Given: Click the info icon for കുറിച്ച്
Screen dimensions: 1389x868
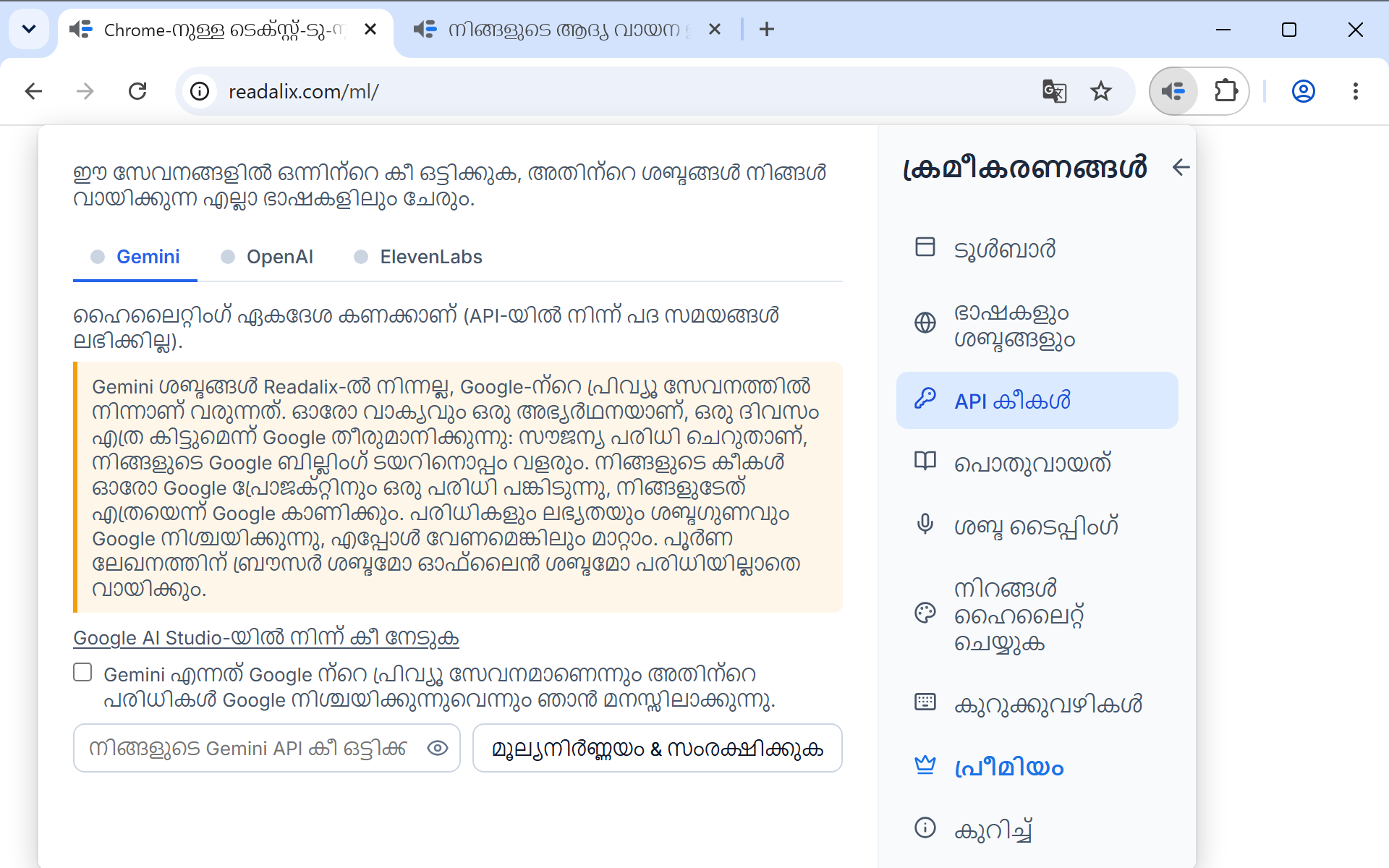Looking at the screenshot, I should click(x=925, y=827).
